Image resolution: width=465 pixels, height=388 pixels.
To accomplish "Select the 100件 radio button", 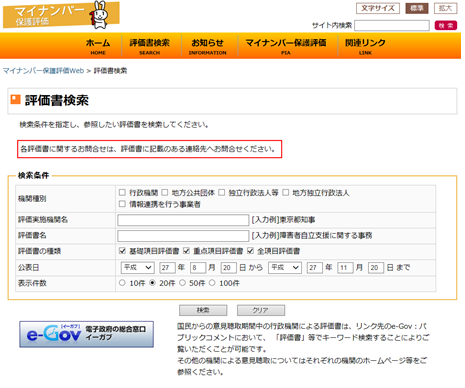I will [x=212, y=283].
